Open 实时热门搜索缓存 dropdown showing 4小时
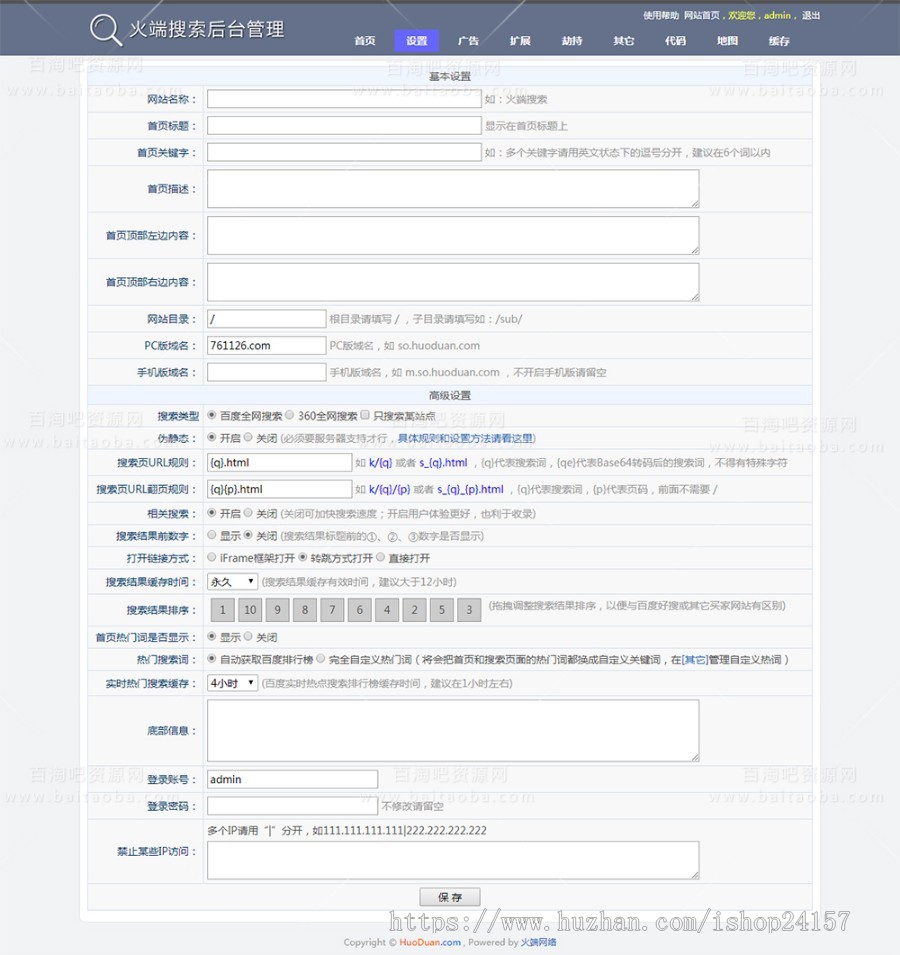This screenshot has height=955, width=900. [x=232, y=683]
